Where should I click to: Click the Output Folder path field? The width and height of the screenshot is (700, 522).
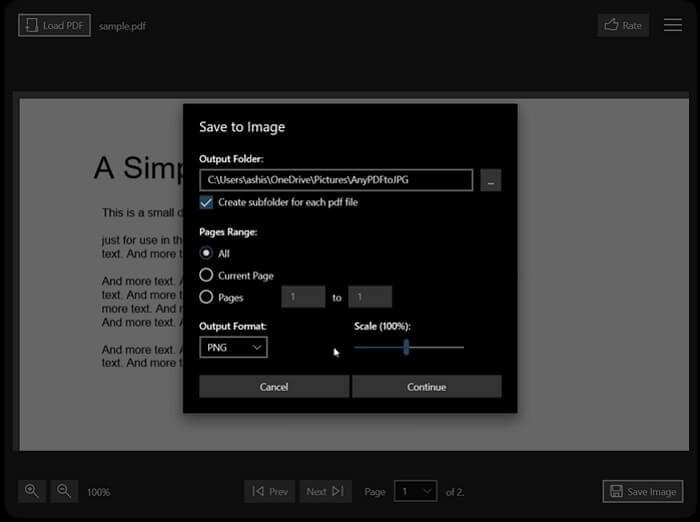[x=335, y=180]
